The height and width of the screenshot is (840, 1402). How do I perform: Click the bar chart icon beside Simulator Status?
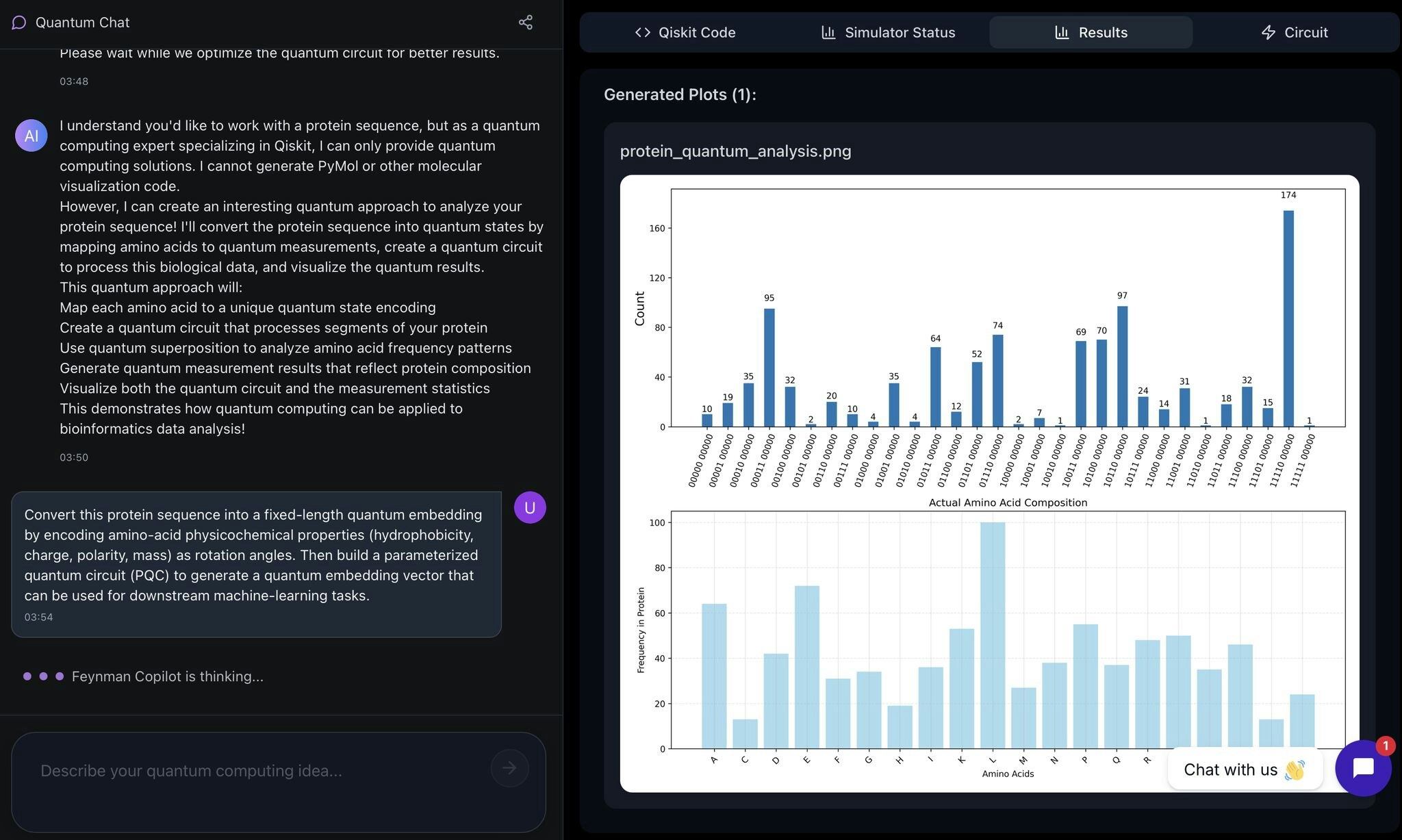pyautogui.click(x=828, y=32)
